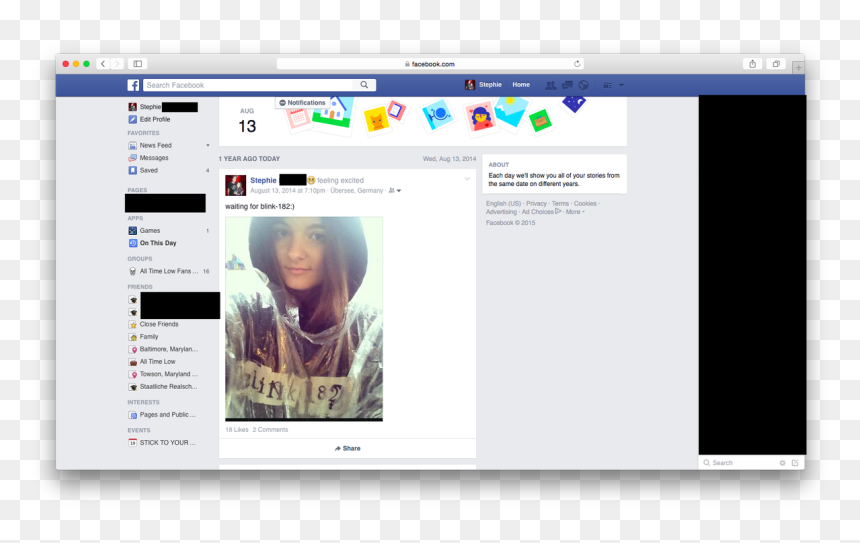Open the blink-182 post photo
Screen dimensions: 860x543
tap(304, 319)
